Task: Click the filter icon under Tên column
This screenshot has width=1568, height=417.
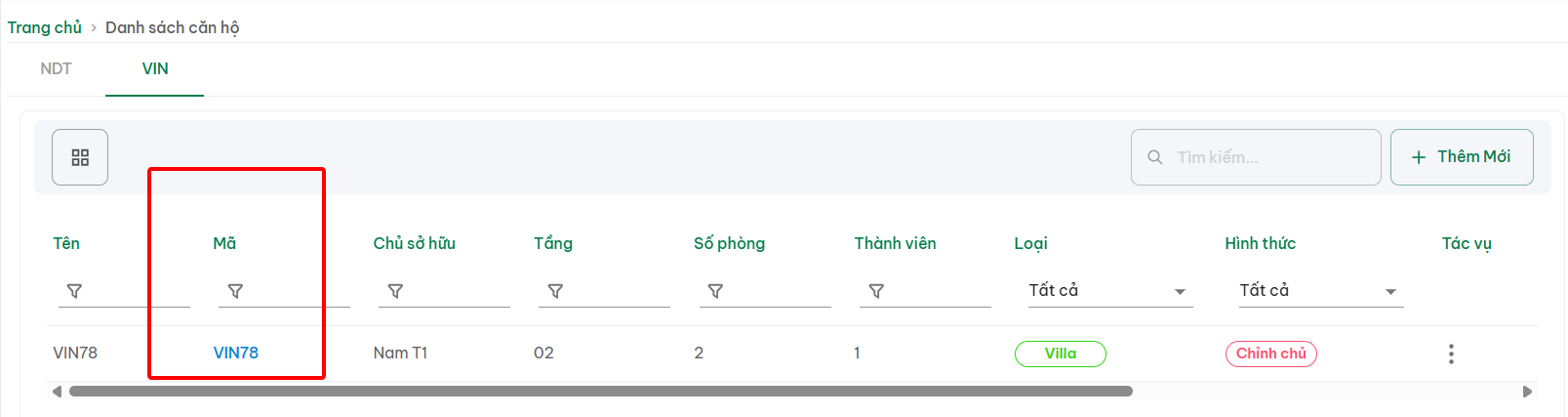Action: pos(74,291)
